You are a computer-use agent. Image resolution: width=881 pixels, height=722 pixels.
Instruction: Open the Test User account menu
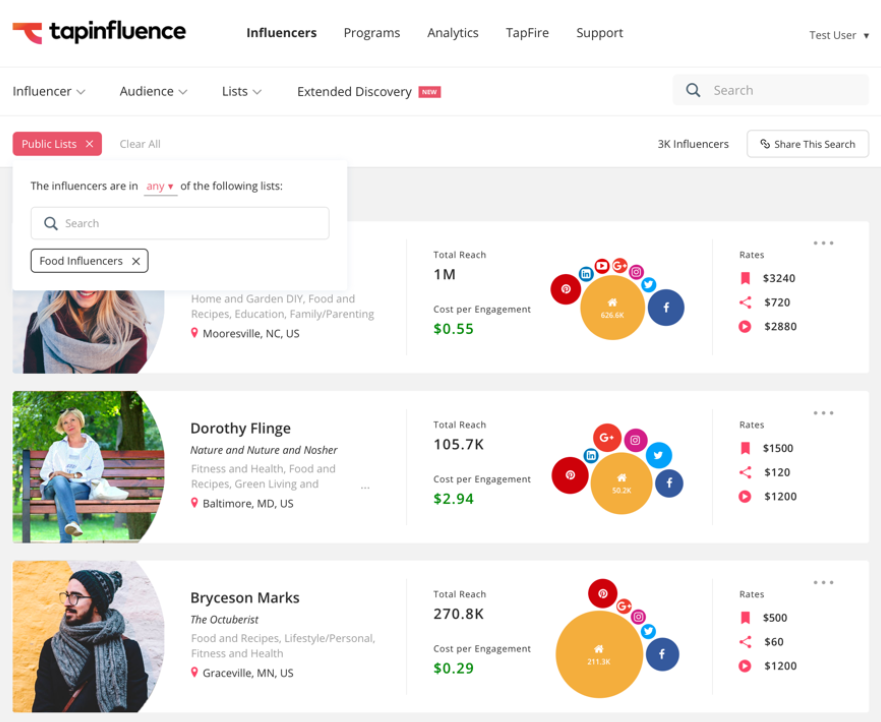(838, 35)
